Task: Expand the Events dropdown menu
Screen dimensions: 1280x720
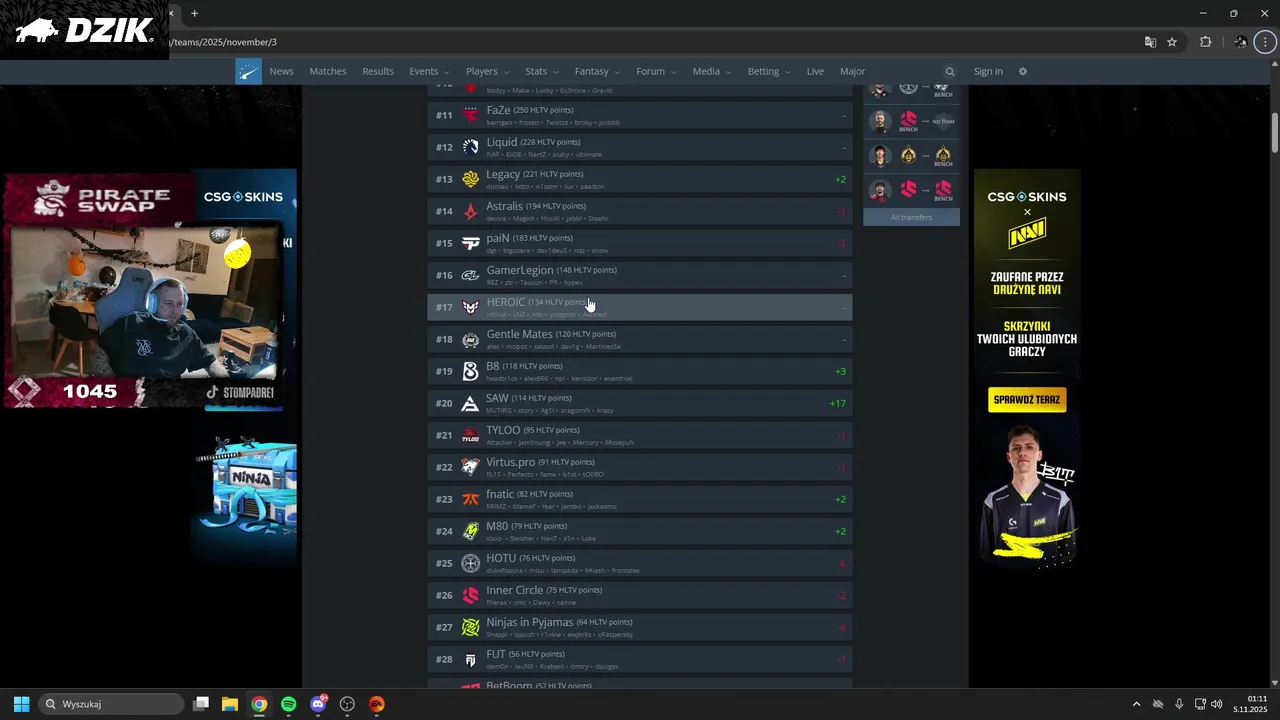Action: pyautogui.click(x=429, y=72)
